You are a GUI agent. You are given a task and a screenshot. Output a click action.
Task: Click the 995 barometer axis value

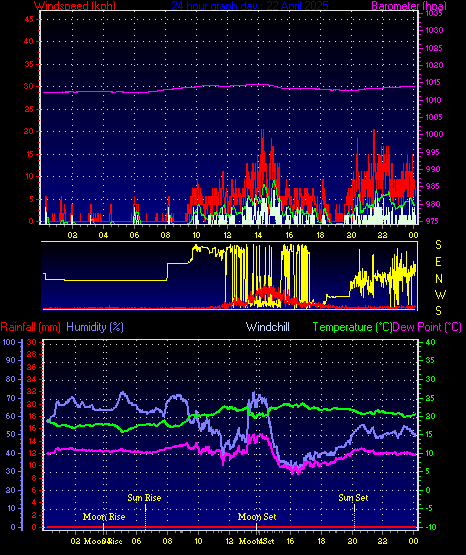point(434,152)
